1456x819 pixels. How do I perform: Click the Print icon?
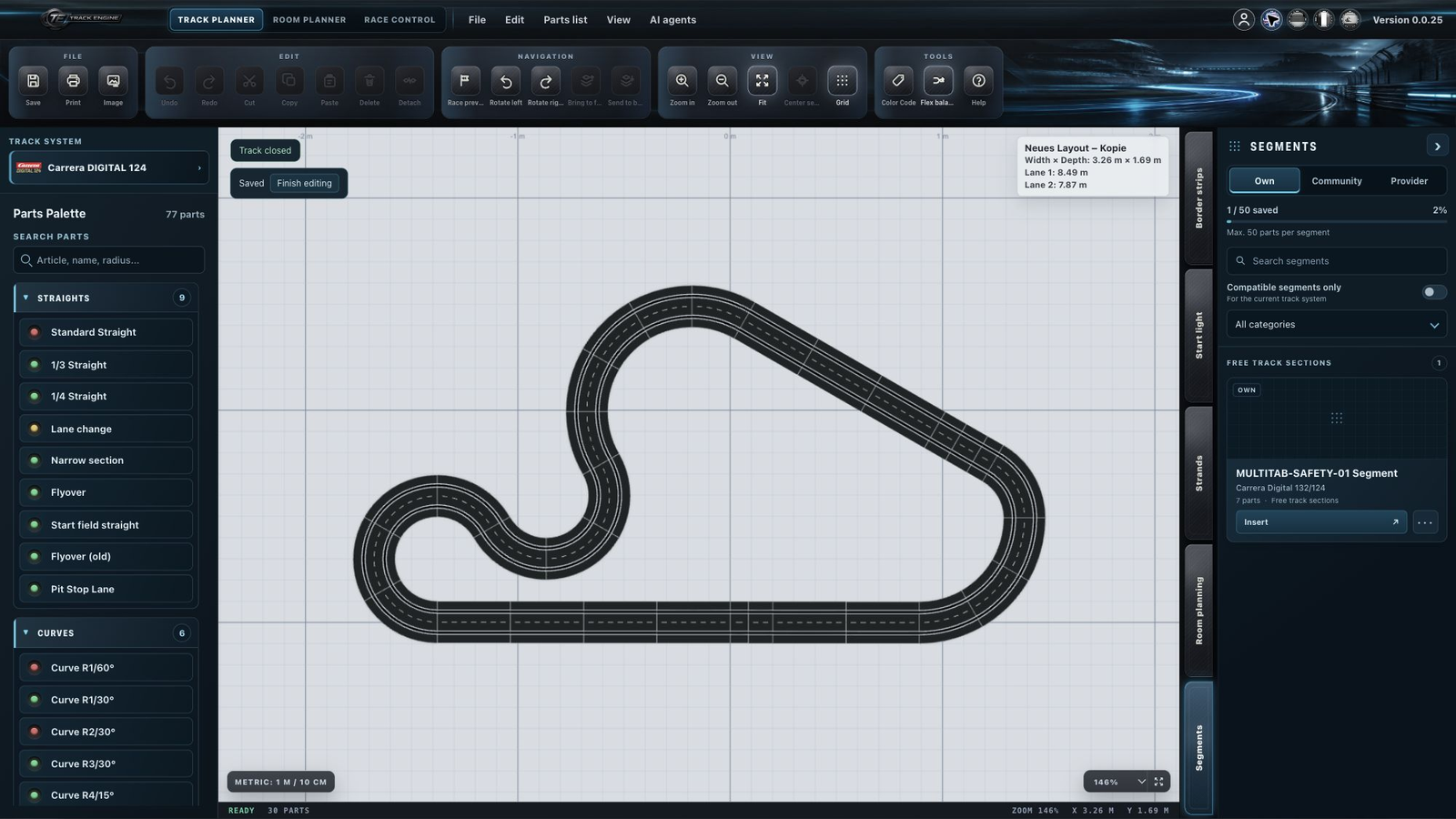pyautogui.click(x=73, y=81)
